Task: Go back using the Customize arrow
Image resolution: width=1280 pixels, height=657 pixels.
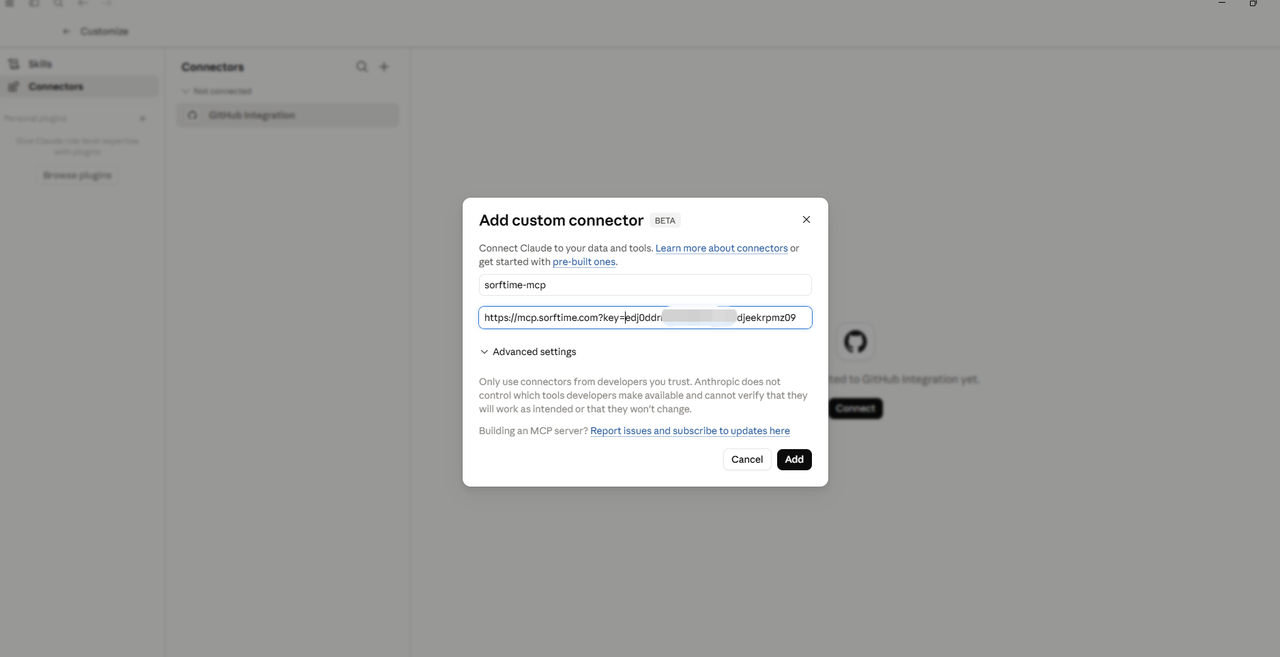Action: (67, 31)
